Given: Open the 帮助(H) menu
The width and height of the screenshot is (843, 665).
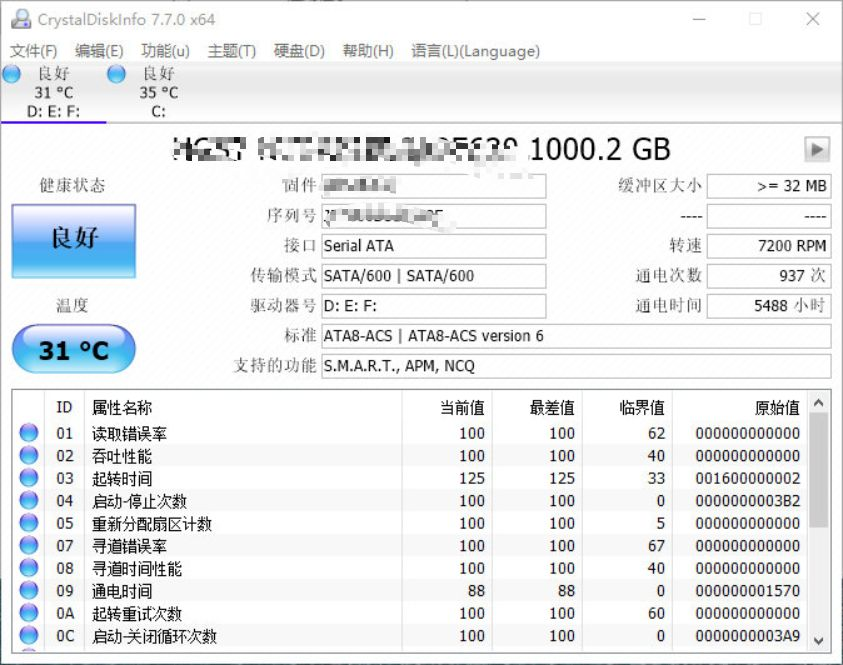Looking at the screenshot, I should point(367,50).
